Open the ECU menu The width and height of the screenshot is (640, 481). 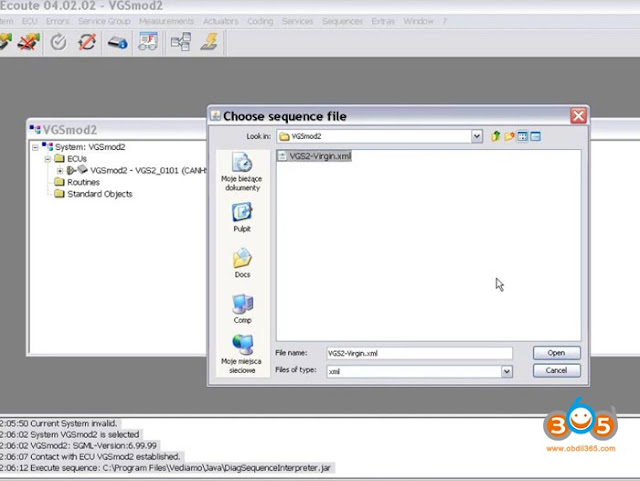pos(29,21)
